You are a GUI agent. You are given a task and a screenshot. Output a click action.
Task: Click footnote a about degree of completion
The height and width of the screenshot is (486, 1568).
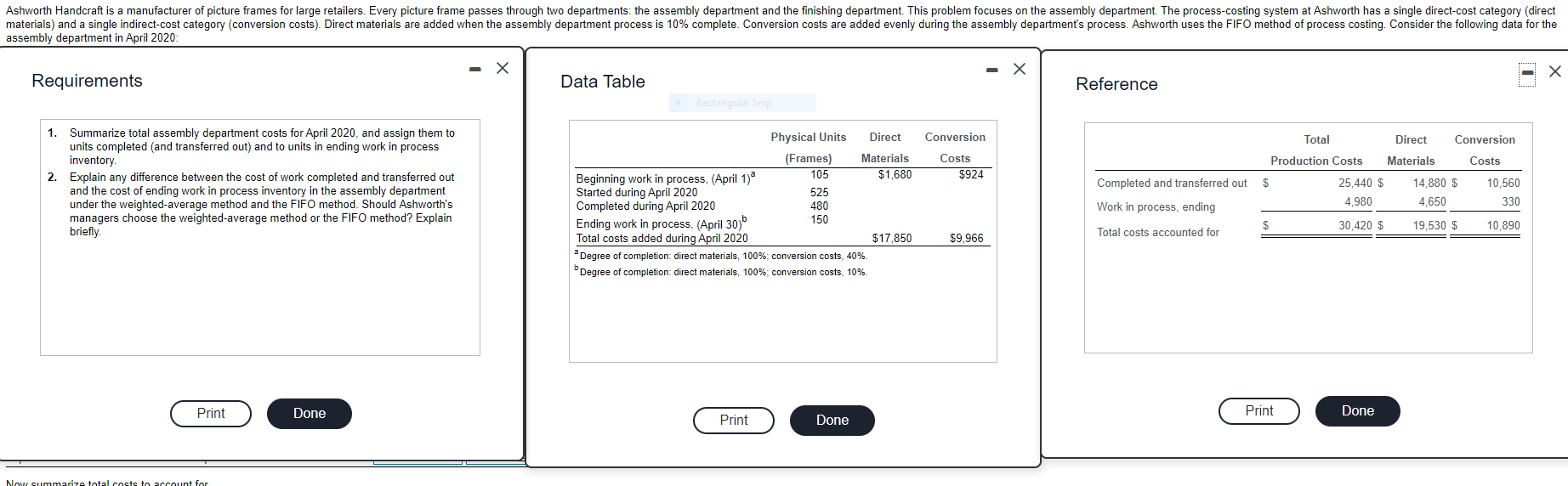click(x=721, y=255)
